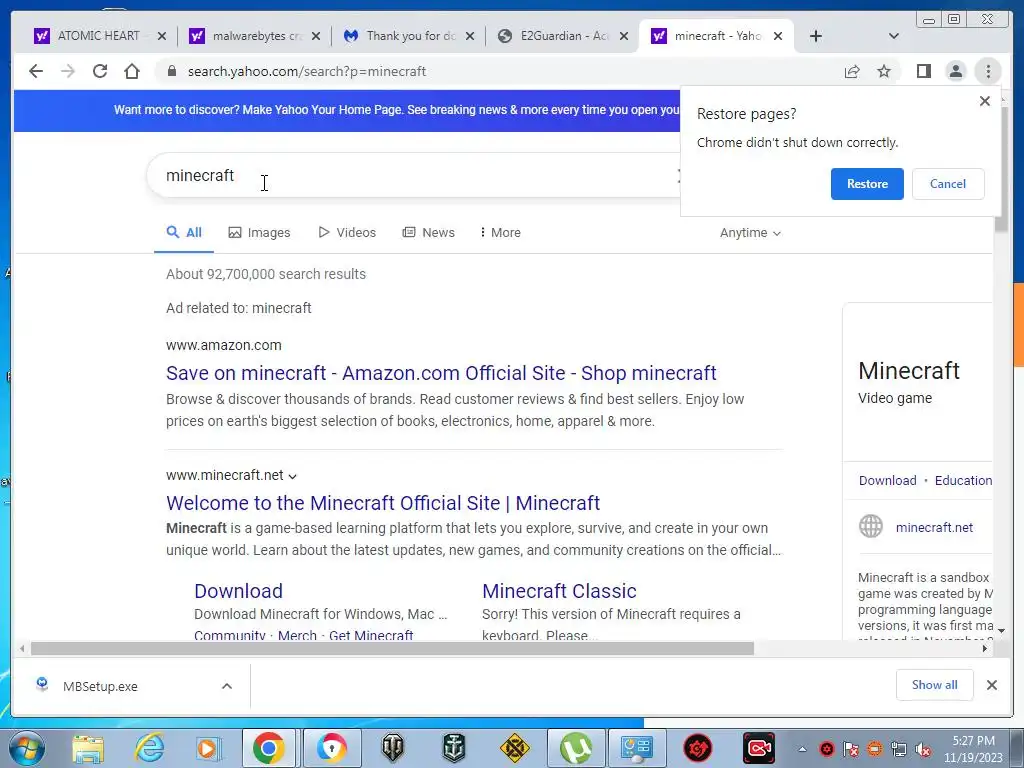Open uTorrent from the taskbar
Image resolution: width=1024 pixels, height=768 pixels.
pos(575,748)
